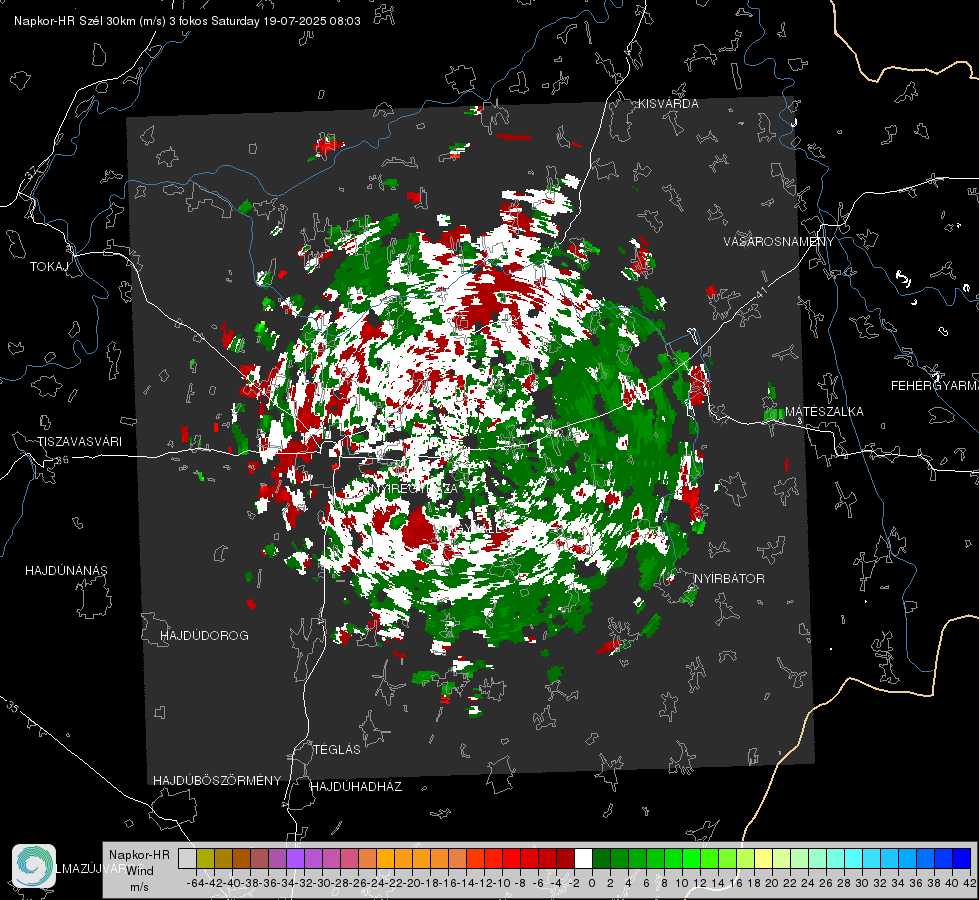Viewport: 979px width, 900px height.
Task: Pick the grey swatch starting the legend
Action: coord(187,858)
